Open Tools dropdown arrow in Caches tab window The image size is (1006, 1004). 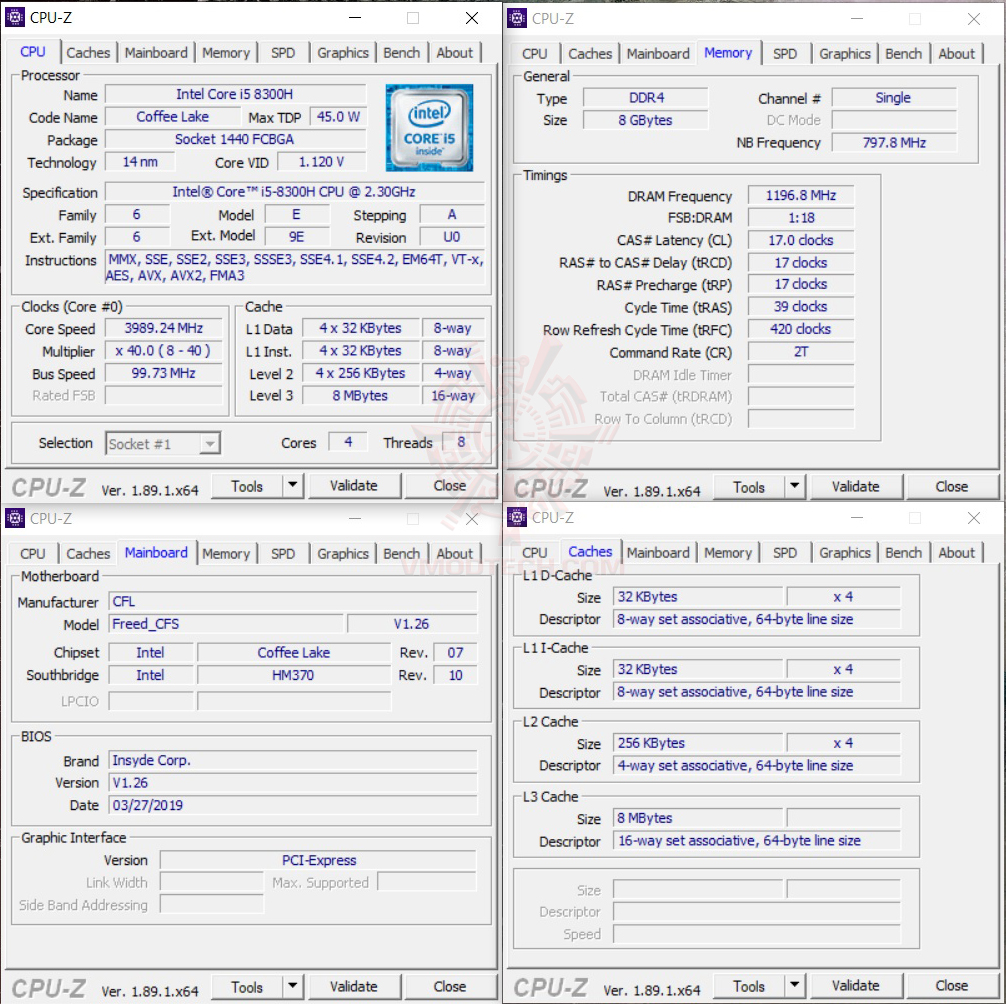tap(794, 985)
